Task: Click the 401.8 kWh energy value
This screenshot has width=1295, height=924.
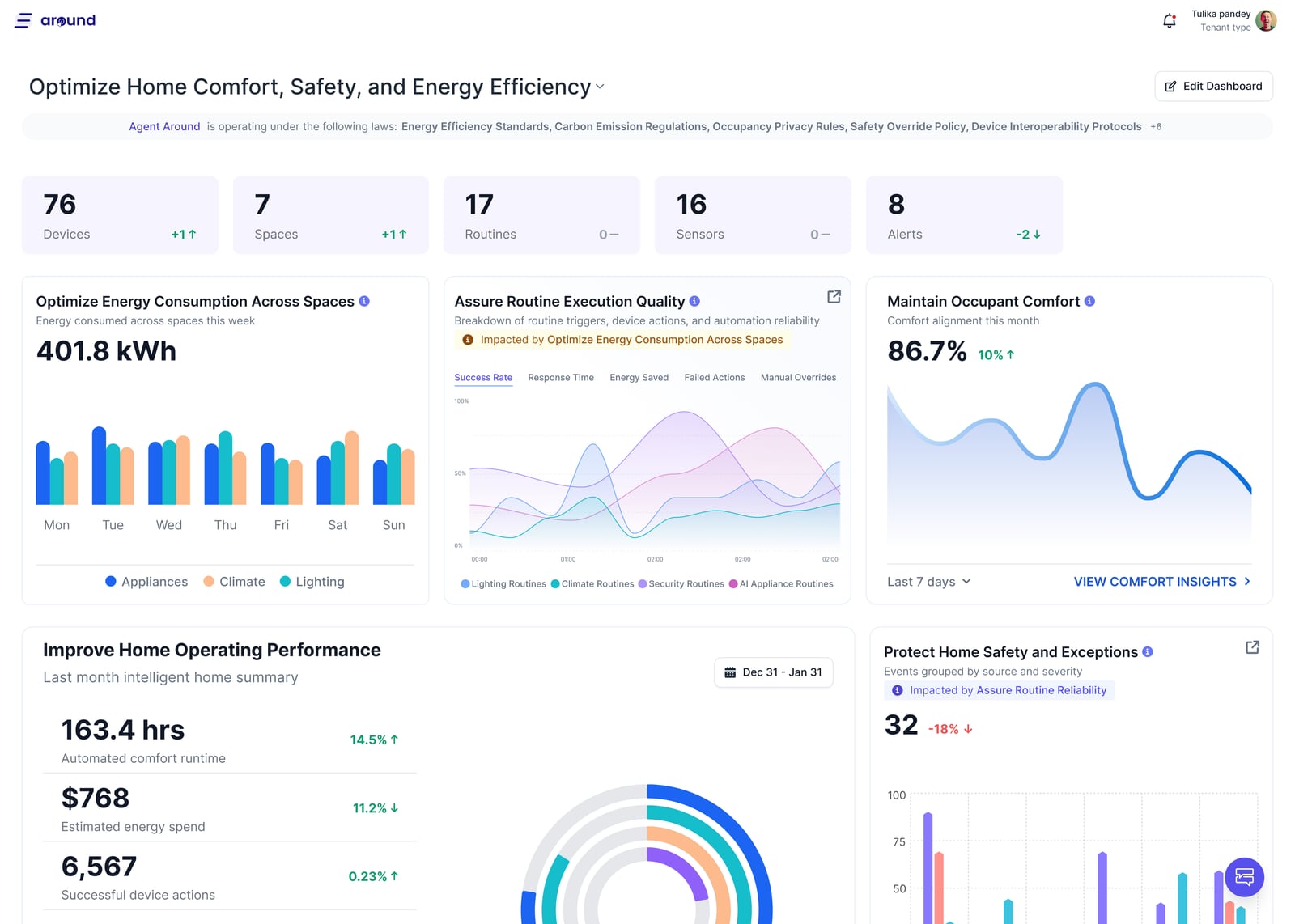Action: point(106,351)
